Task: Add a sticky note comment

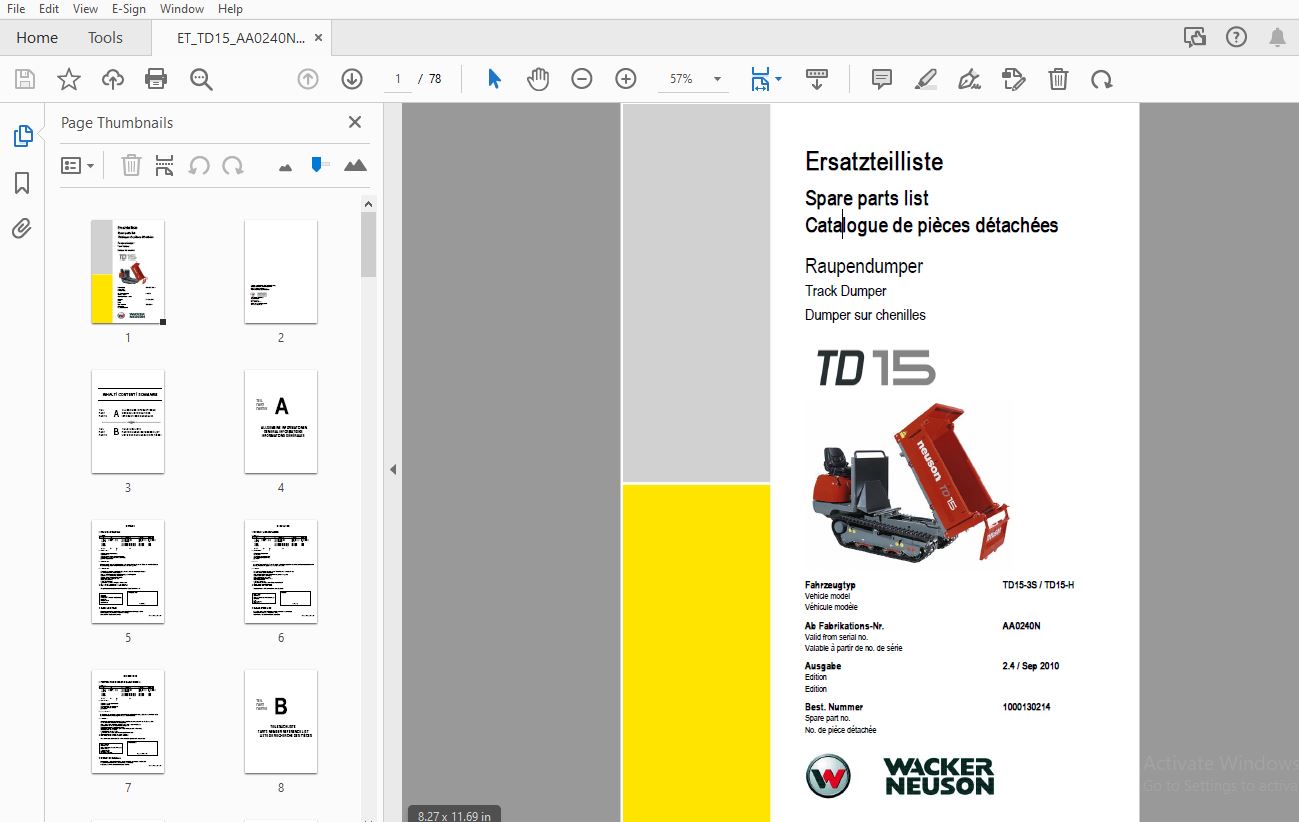Action: (881, 79)
